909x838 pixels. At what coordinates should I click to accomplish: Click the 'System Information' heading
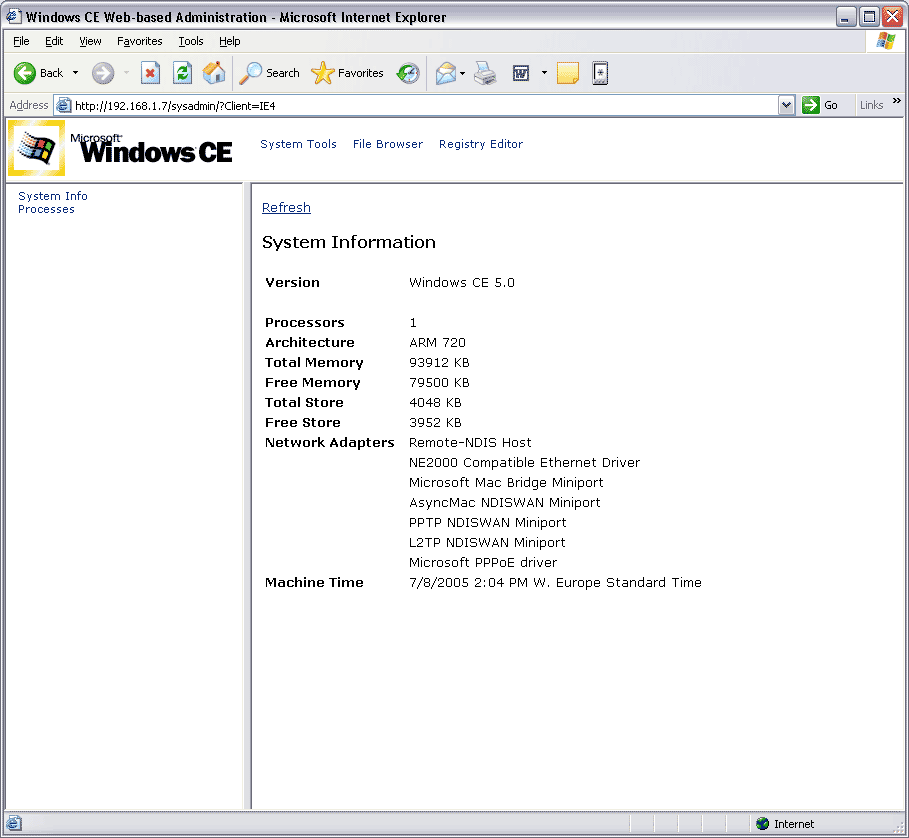(348, 242)
